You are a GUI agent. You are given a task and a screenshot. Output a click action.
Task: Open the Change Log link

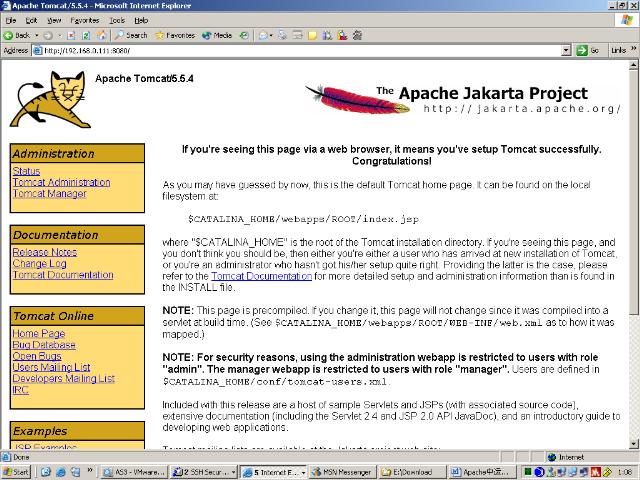40,264
